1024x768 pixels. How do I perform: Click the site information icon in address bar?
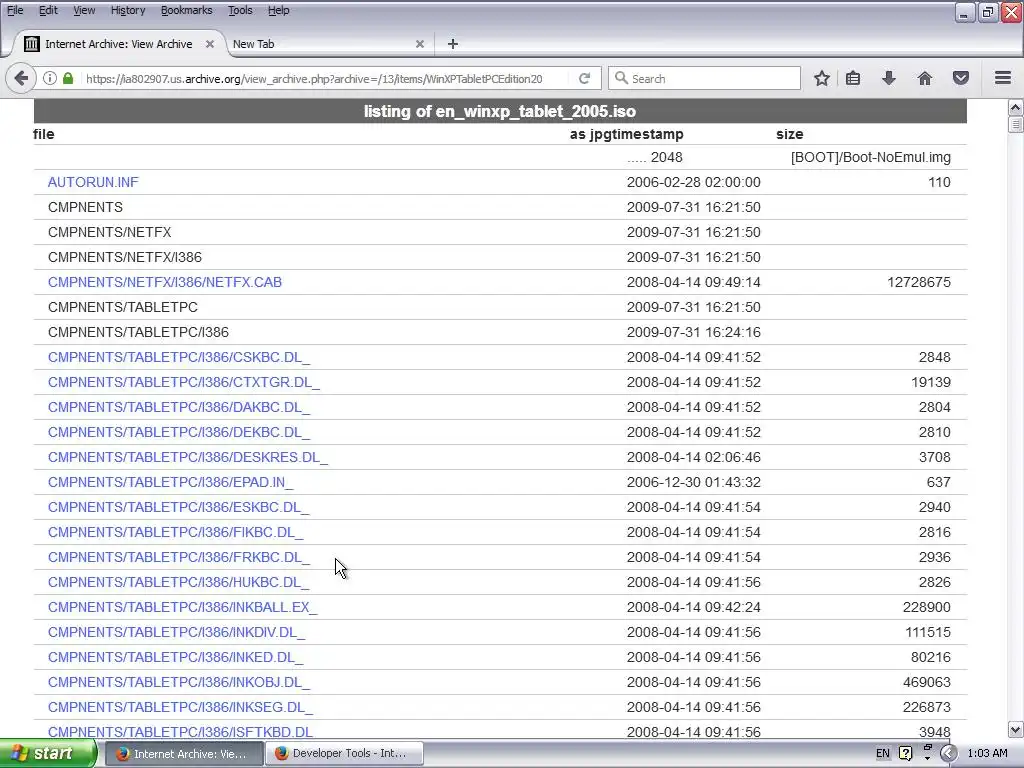tap(50, 78)
